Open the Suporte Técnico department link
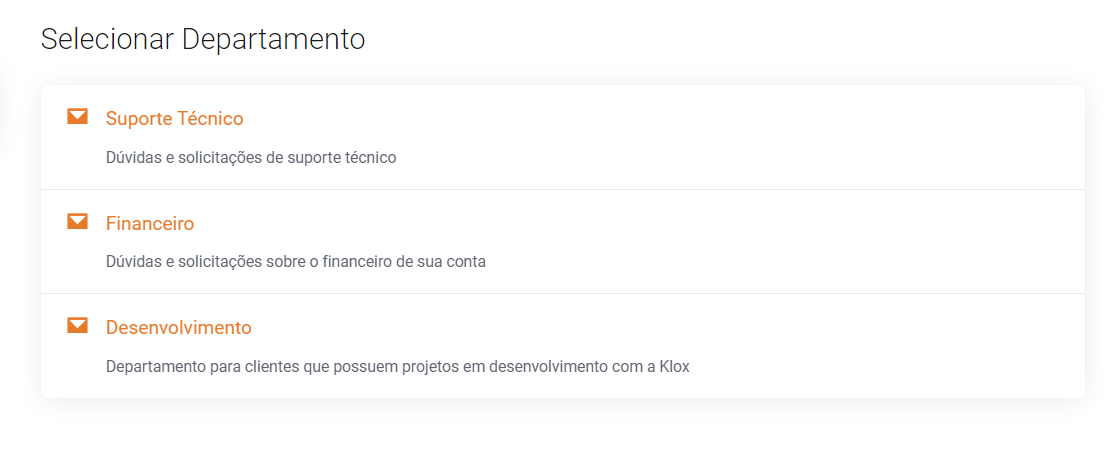Screen dimensions: 1108x475 (174, 119)
